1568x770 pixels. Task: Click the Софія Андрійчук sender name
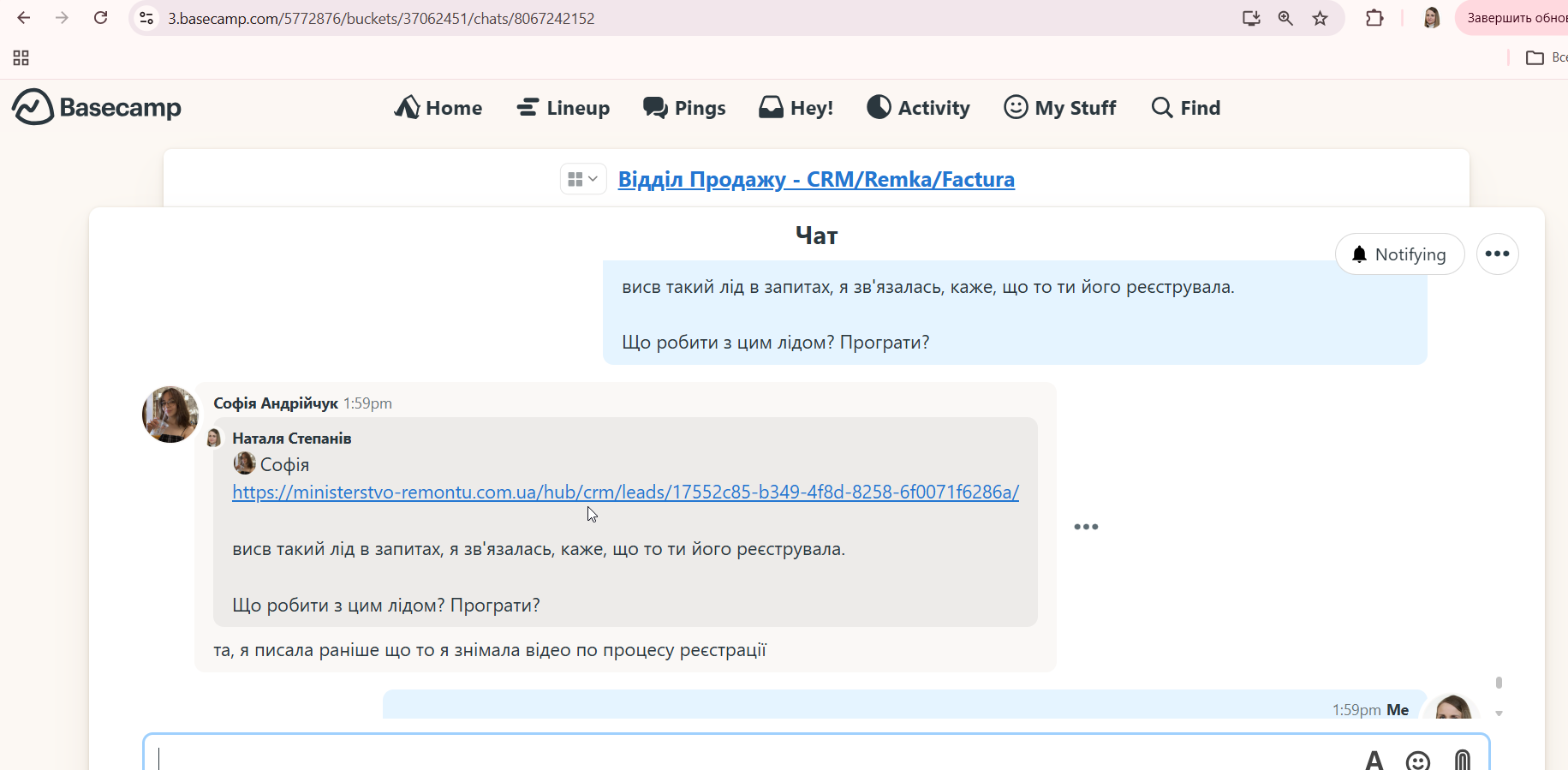click(x=276, y=403)
